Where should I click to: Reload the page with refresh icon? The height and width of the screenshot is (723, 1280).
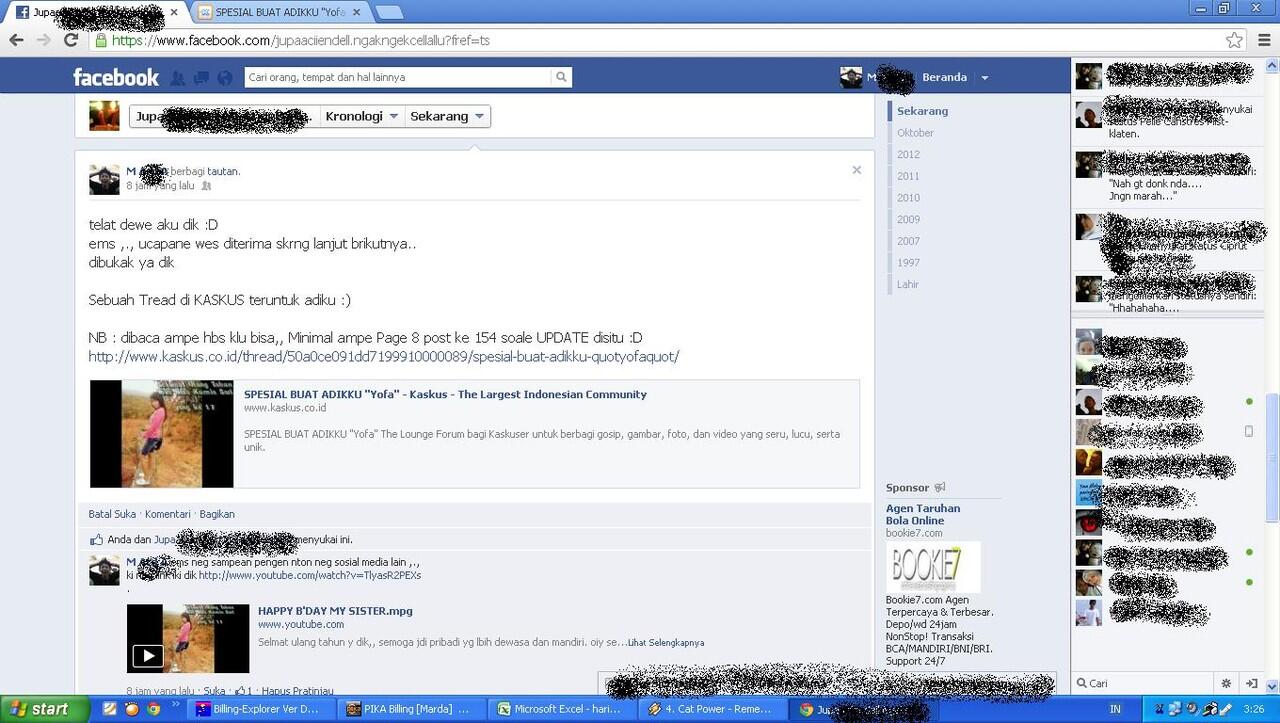pyautogui.click(x=70, y=40)
